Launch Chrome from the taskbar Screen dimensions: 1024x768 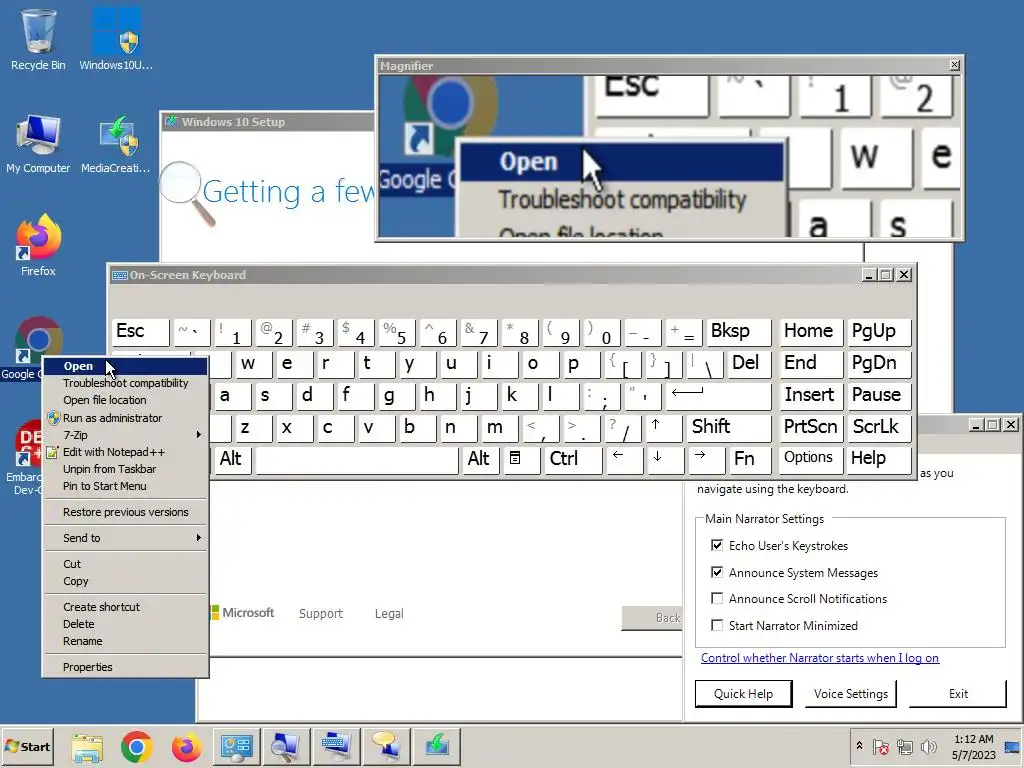[136, 747]
